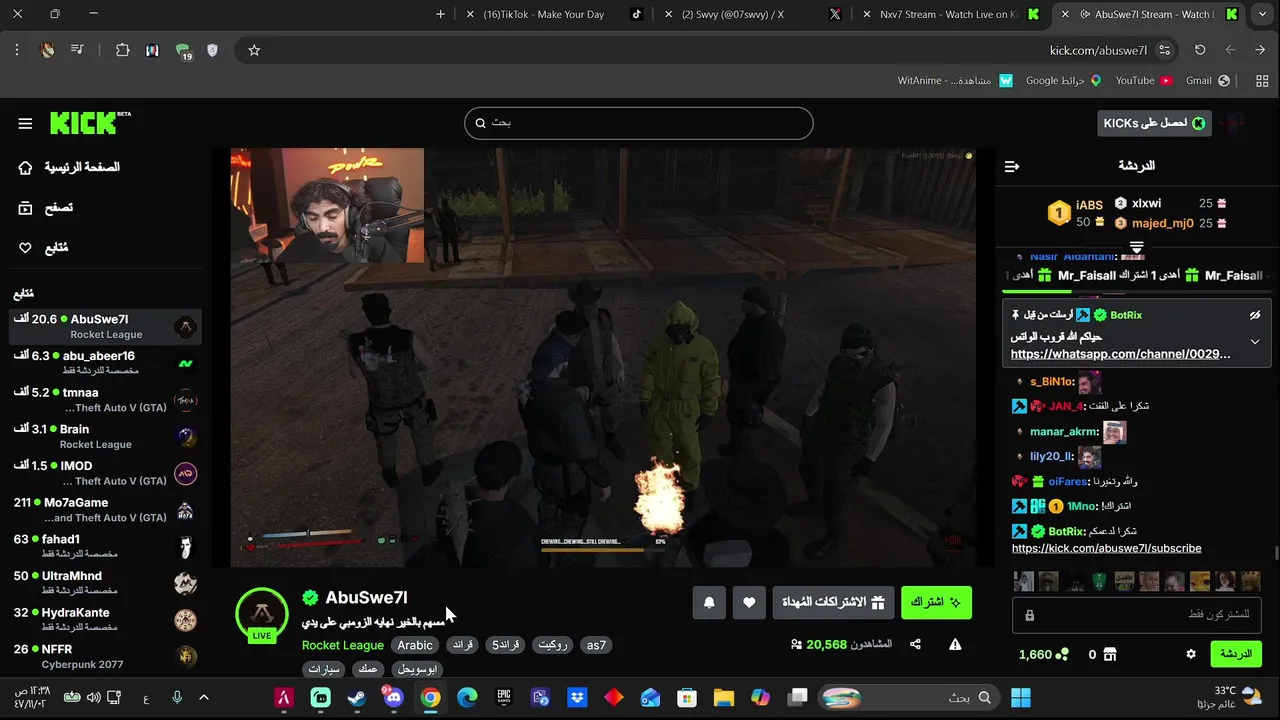The image size is (1280, 720).
Task: Click the microphone icon in system tray
Action: coord(177,697)
